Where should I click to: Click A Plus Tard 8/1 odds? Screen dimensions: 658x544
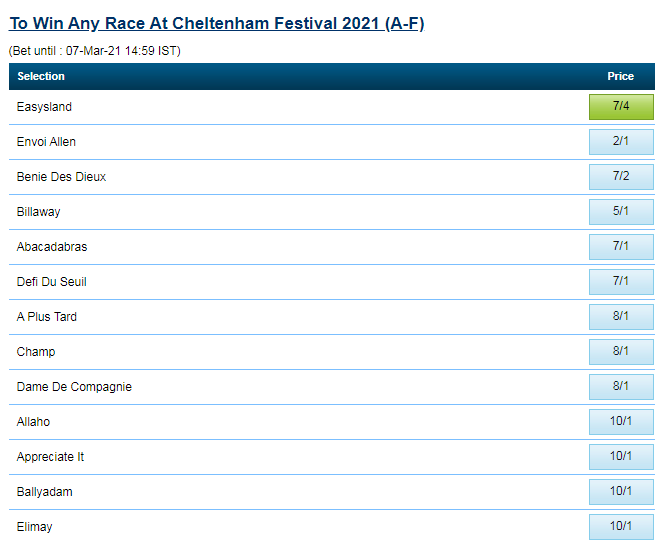[621, 317]
